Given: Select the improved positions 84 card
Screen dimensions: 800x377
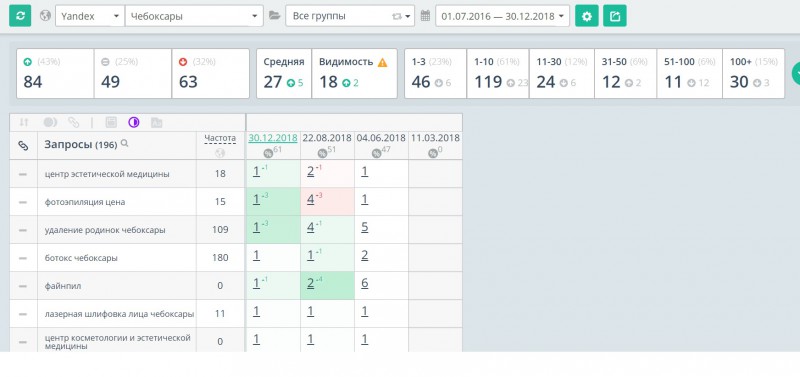Looking at the screenshot, I should pyautogui.click(x=55, y=73).
